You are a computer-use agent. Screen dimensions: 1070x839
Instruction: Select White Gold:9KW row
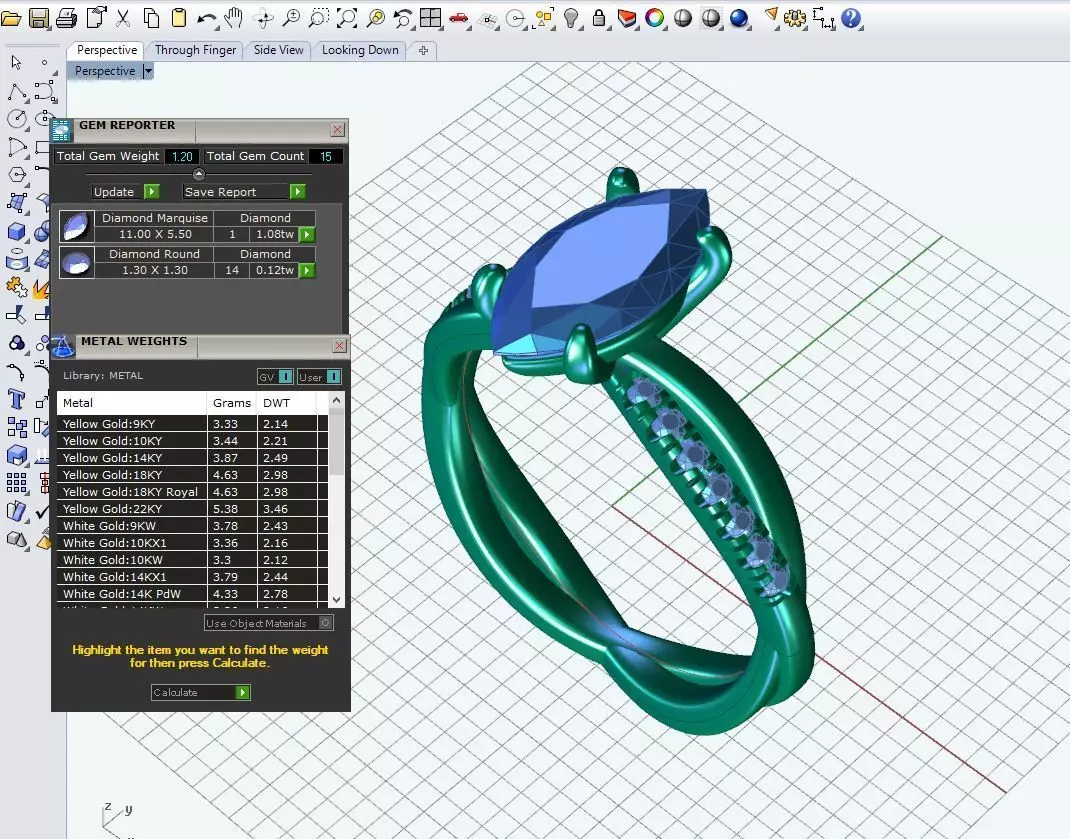click(192, 526)
